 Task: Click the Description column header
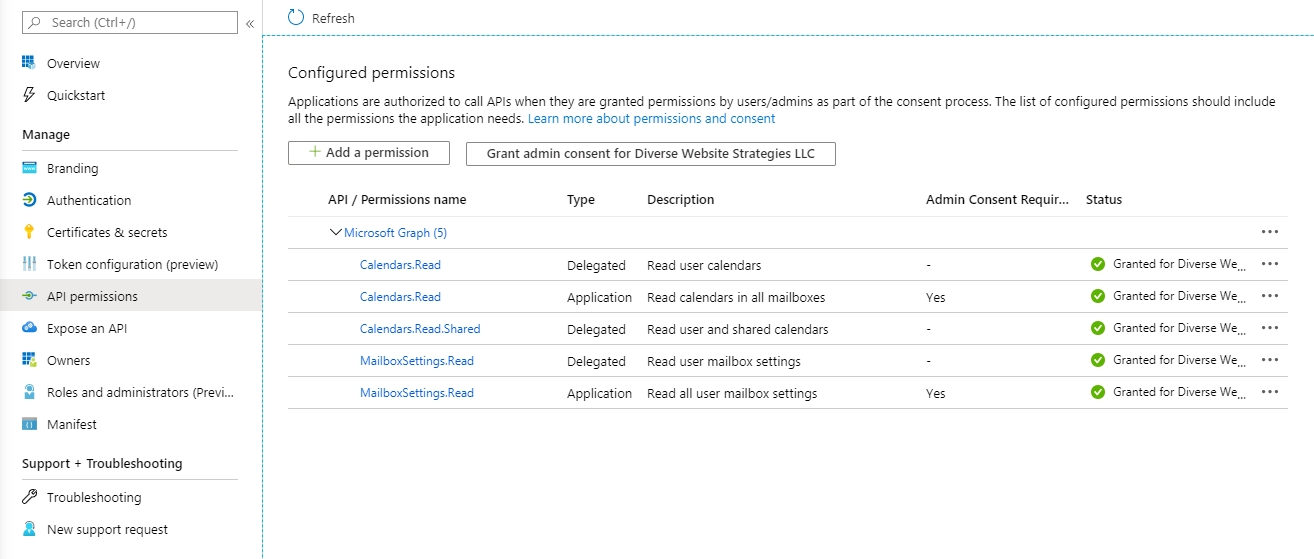[681, 199]
